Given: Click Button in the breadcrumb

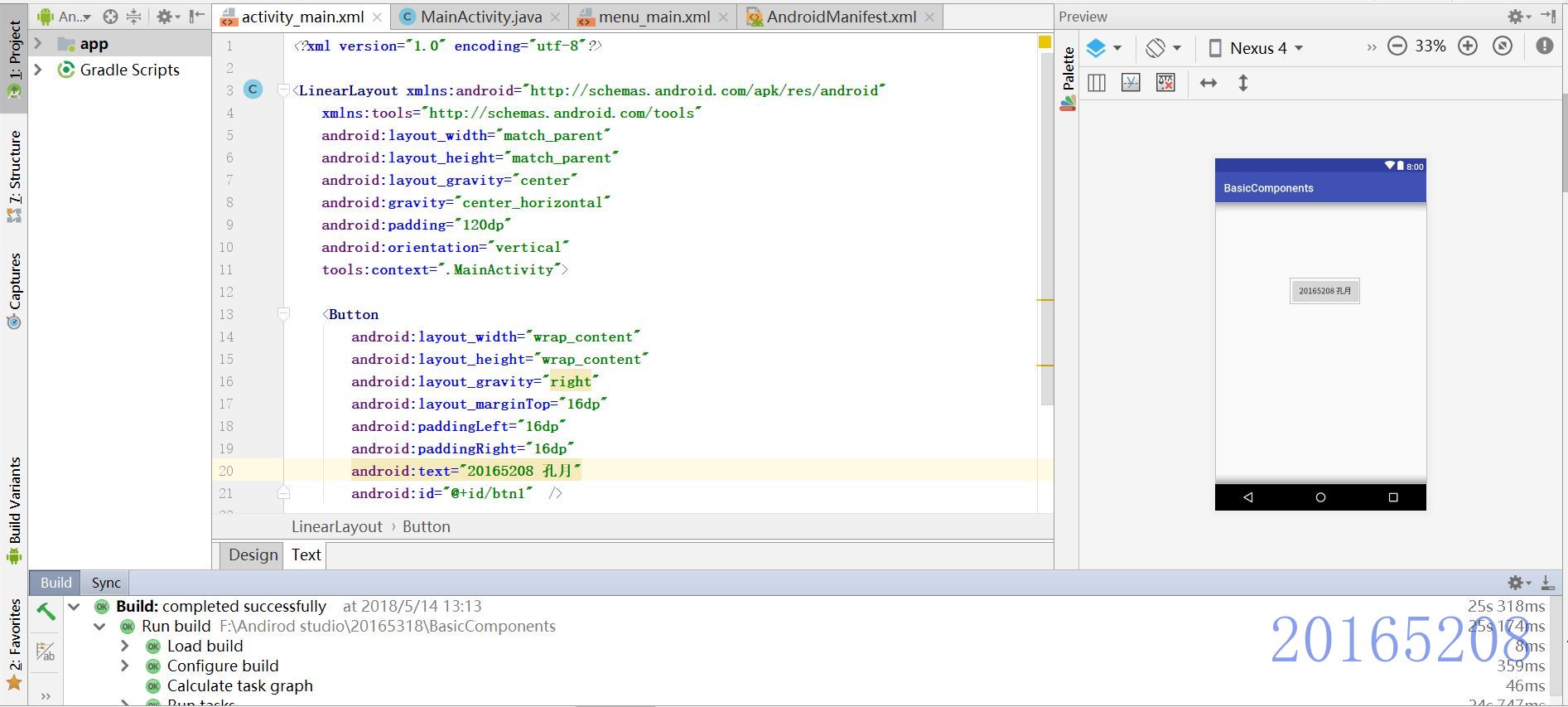Looking at the screenshot, I should [426, 526].
